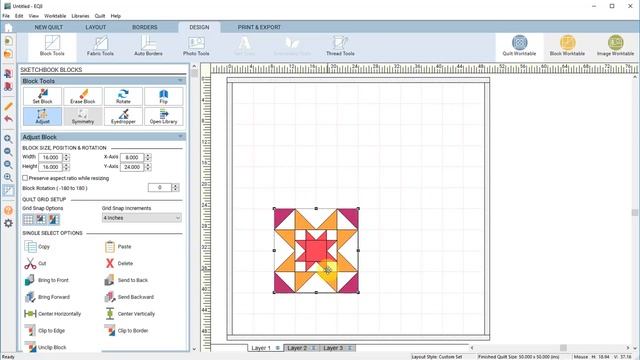Click the Block Rotation value field
Screen dimensions: 640x360
click(x=160, y=187)
